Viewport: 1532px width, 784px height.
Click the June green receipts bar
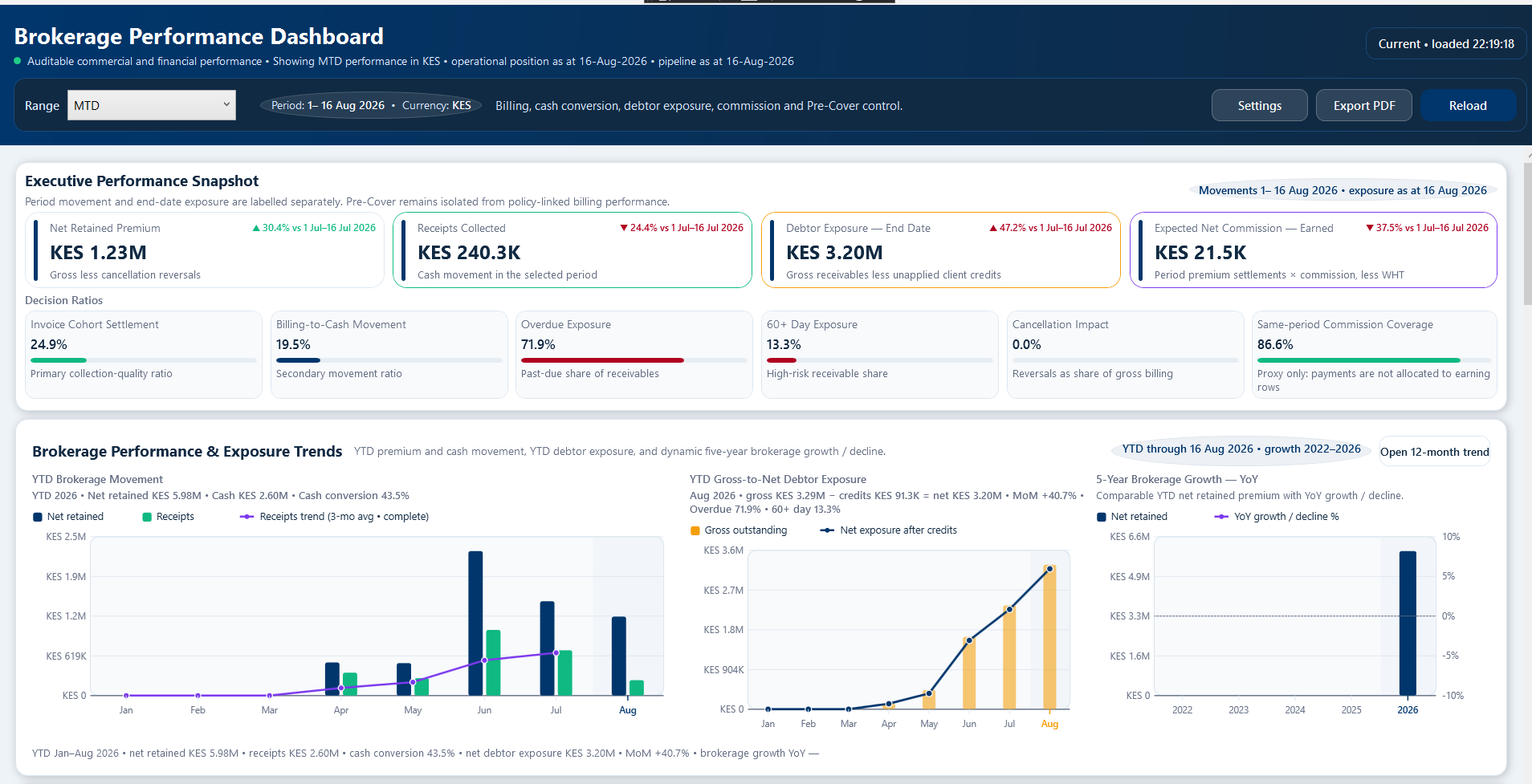click(493, 663)
